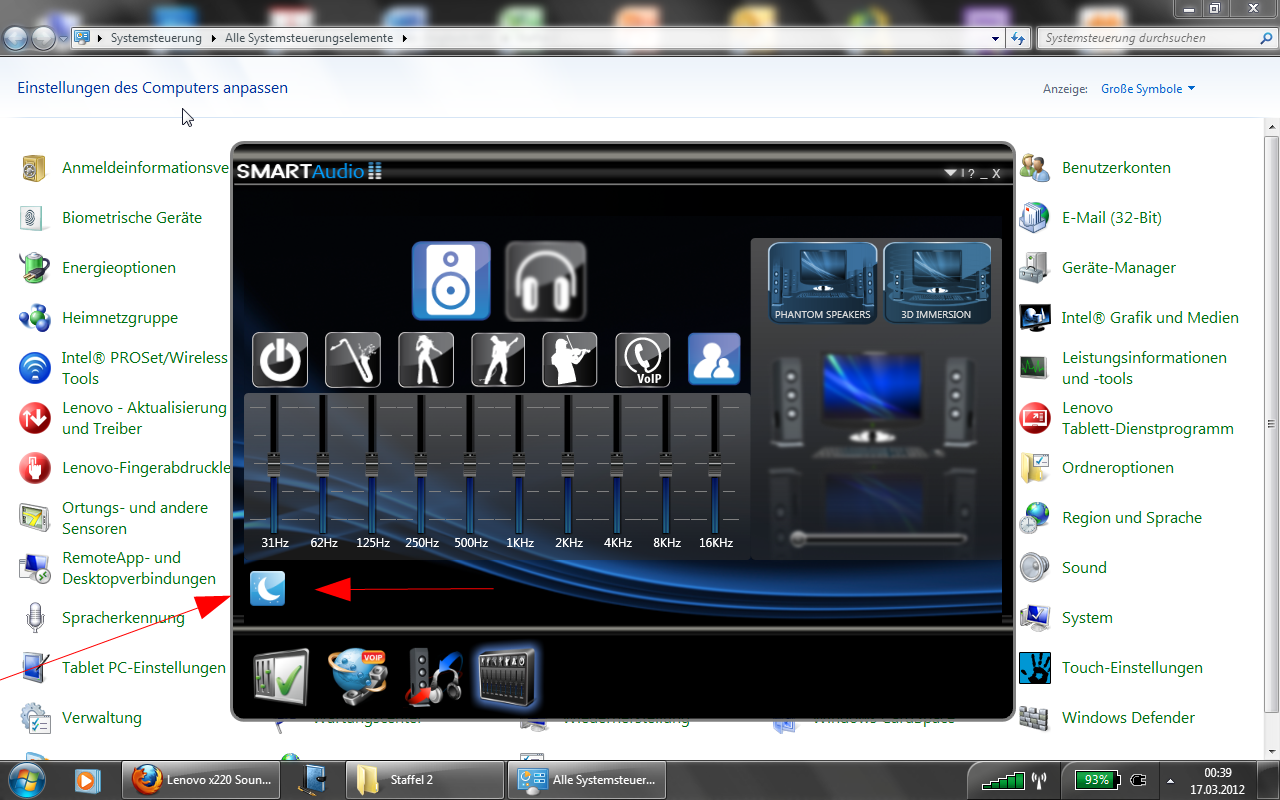This screenshot has height=800, width=1280.
Task: Choose the guitarist rock preset
Action: (x=498, y=360)
